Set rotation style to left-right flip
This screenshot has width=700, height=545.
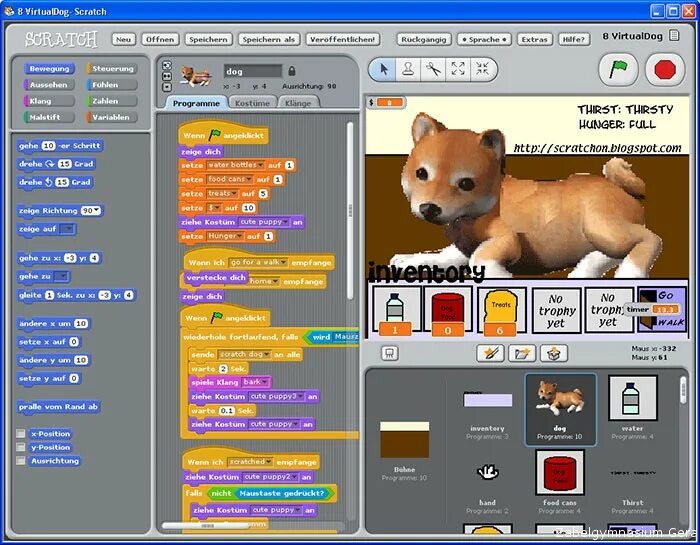point(167,76)
